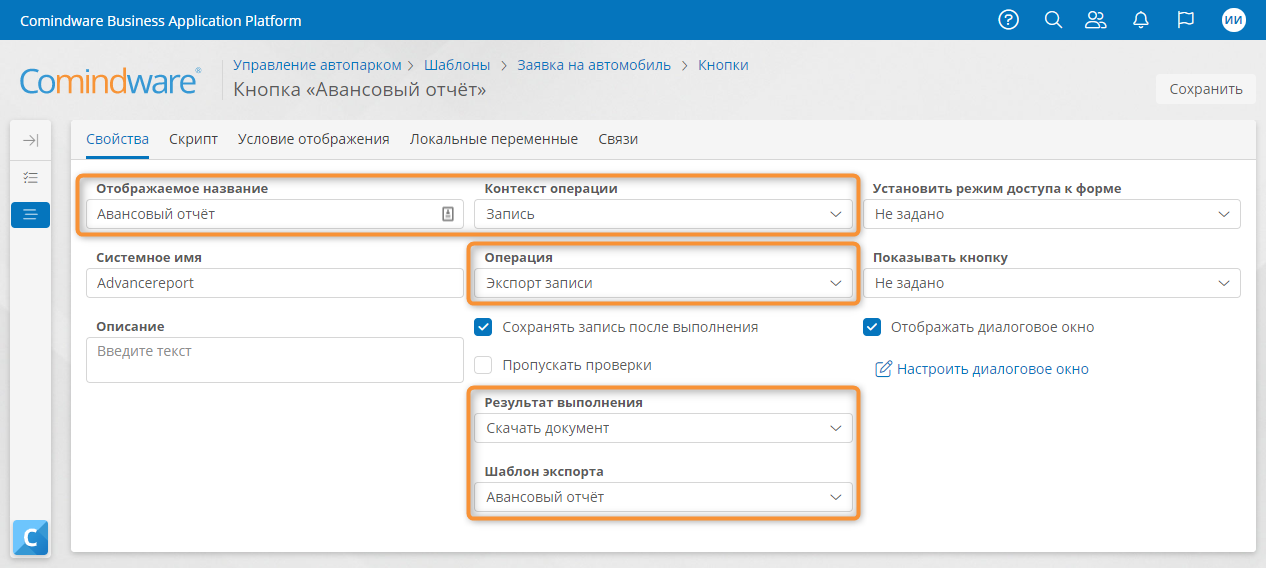This screenshot has height=568, width=1266.
Task: Open notifications bell icon
Action: pyautogui.click(x=1141, y=20)
